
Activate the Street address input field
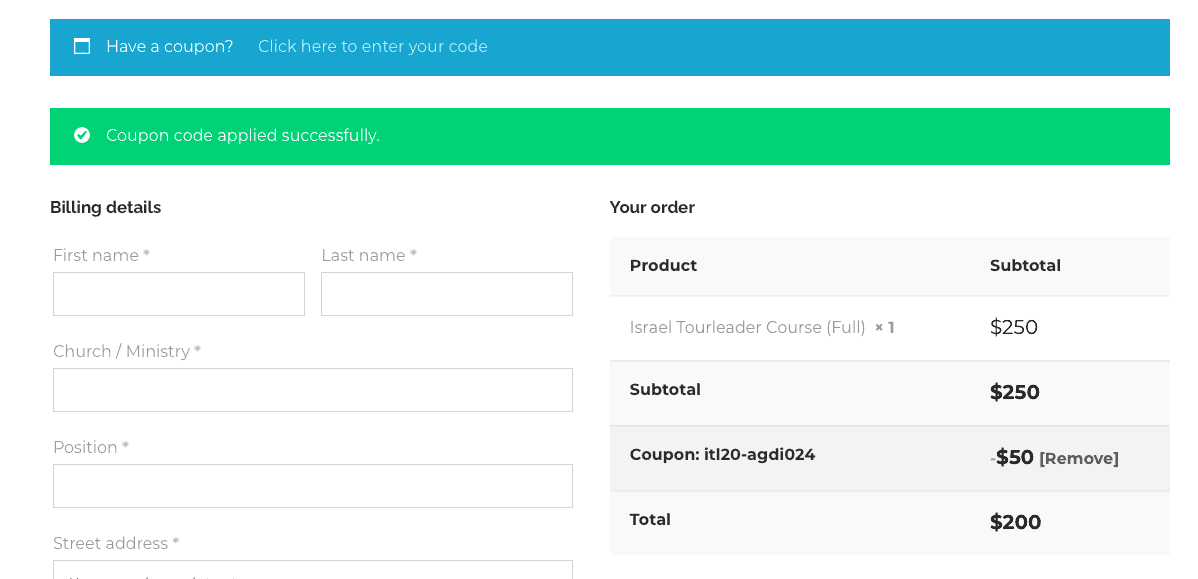[312, 570]
